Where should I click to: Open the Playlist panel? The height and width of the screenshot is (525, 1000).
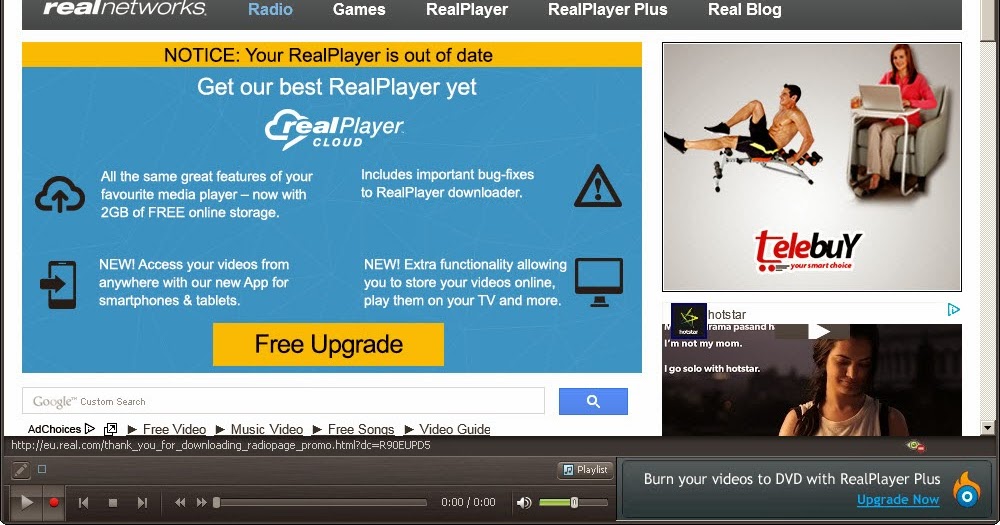coord(585,470)
